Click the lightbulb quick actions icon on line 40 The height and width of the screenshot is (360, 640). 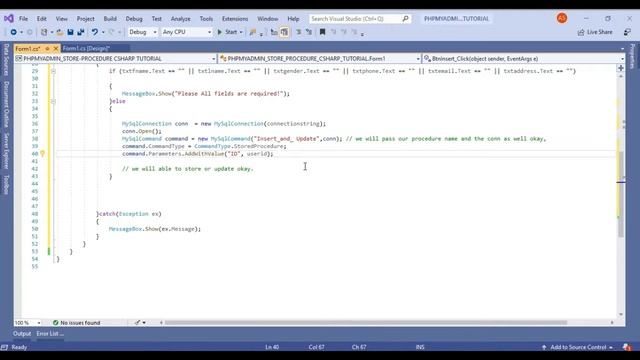click(42, 154)
